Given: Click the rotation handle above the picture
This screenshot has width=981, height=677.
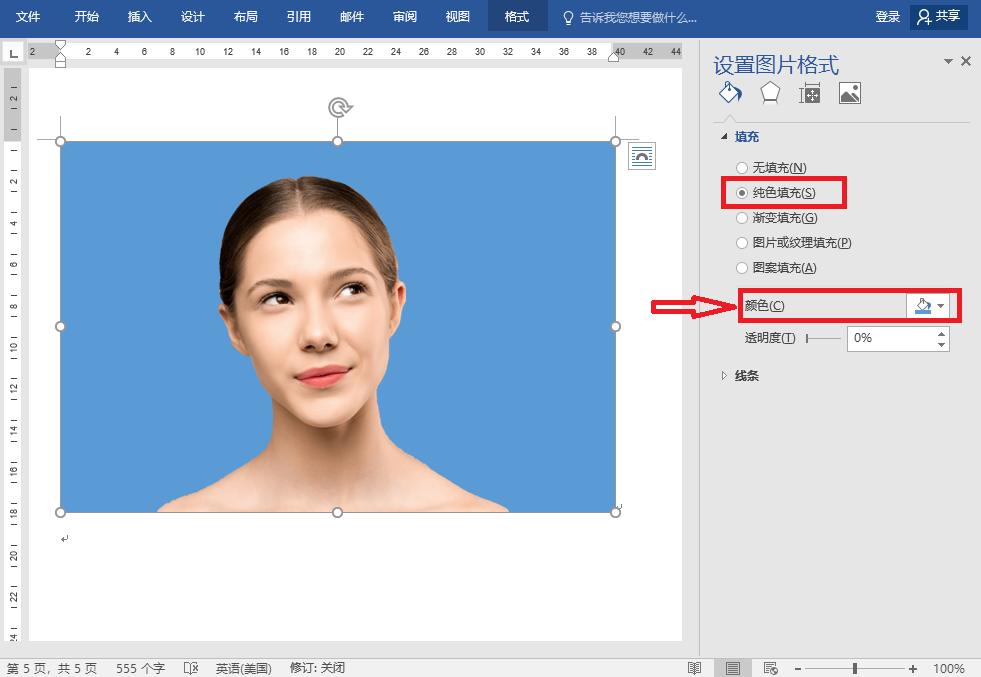Looking at the screenshot, I should click(x=339, y=107).
